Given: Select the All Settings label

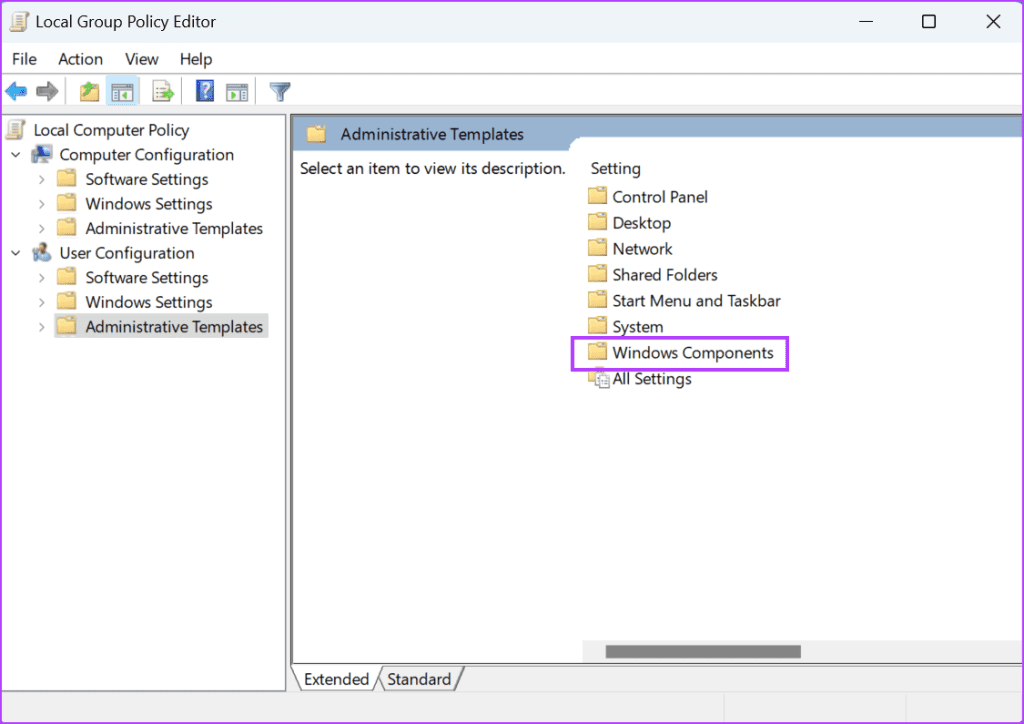Looking at the screenshot, I should [x=652, y=379].
